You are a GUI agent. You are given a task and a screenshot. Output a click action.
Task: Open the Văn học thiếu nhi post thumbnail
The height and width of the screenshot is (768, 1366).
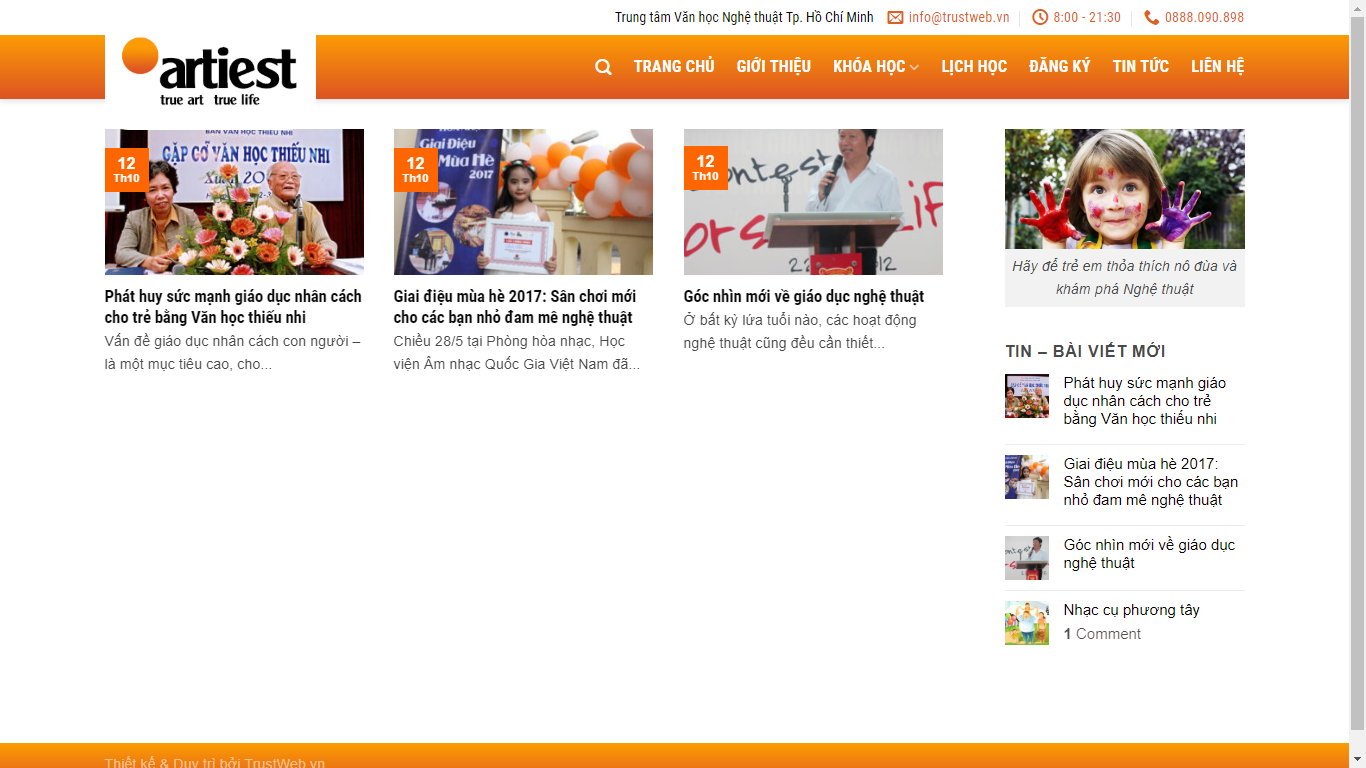pos(234,202)
